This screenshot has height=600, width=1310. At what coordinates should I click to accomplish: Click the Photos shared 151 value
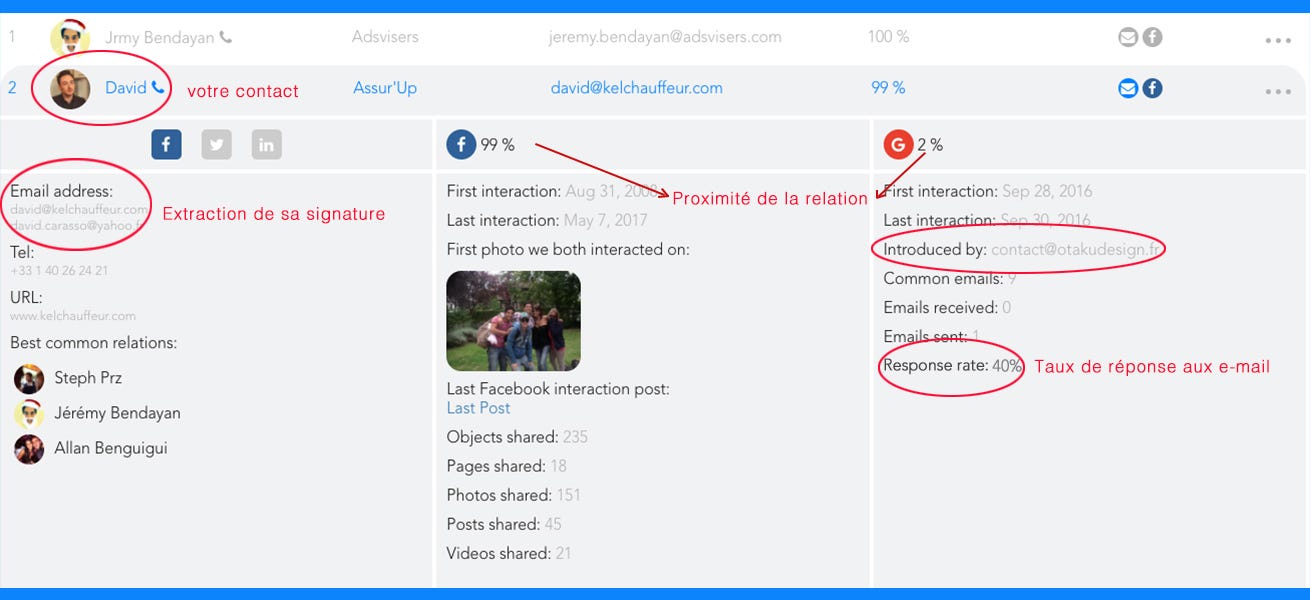click(x=568, y=495)
